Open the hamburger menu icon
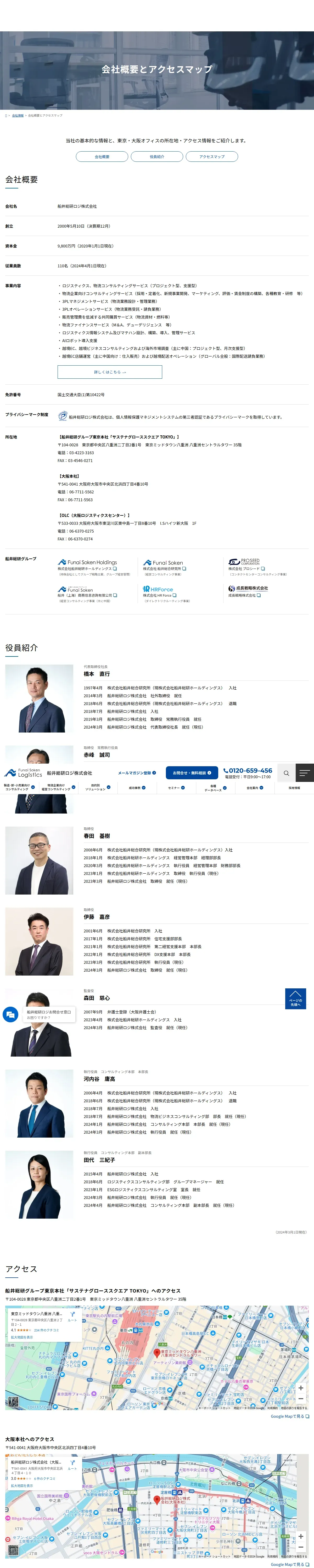 (305, 773)
